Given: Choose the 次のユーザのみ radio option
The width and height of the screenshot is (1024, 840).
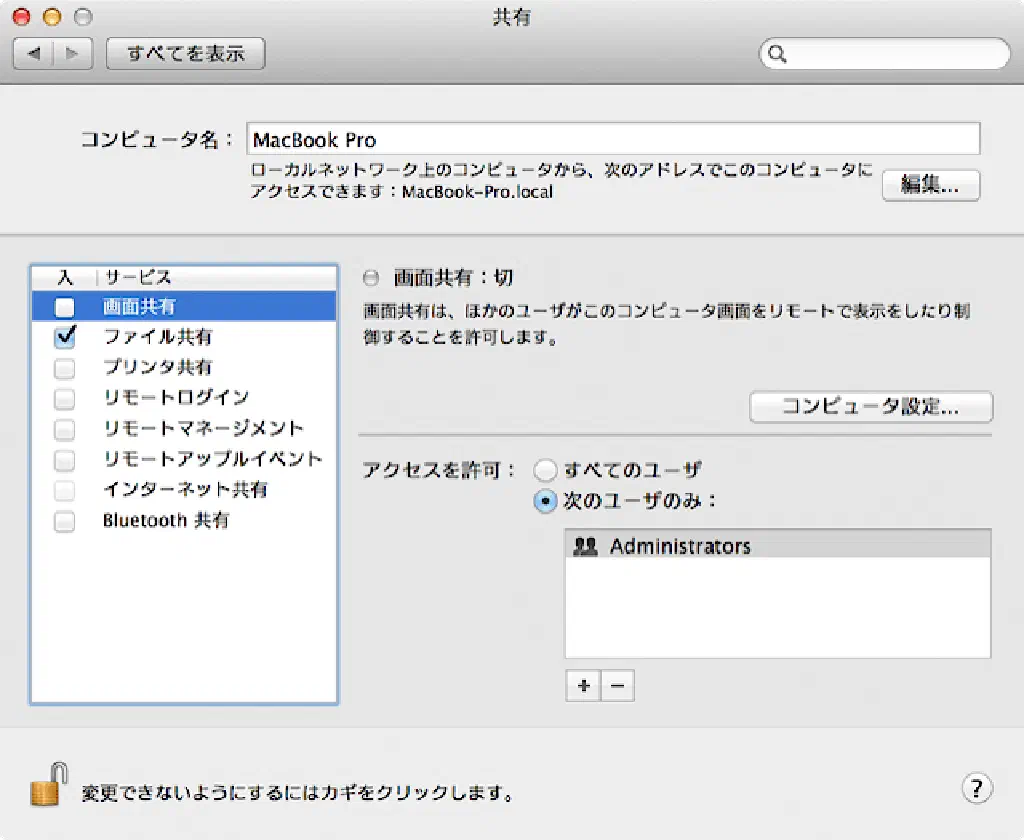Looking at the screenshot, I should [545, 502].
